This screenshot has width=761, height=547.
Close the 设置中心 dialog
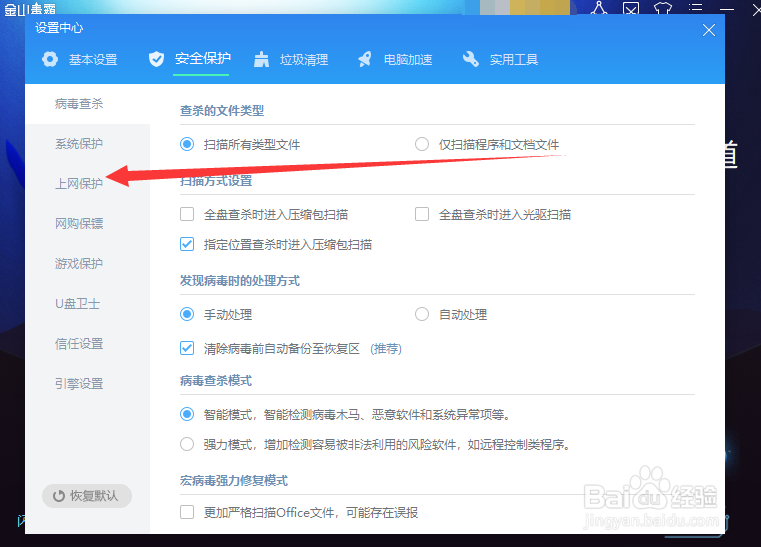pyautogui.click(x=709, y=30)
